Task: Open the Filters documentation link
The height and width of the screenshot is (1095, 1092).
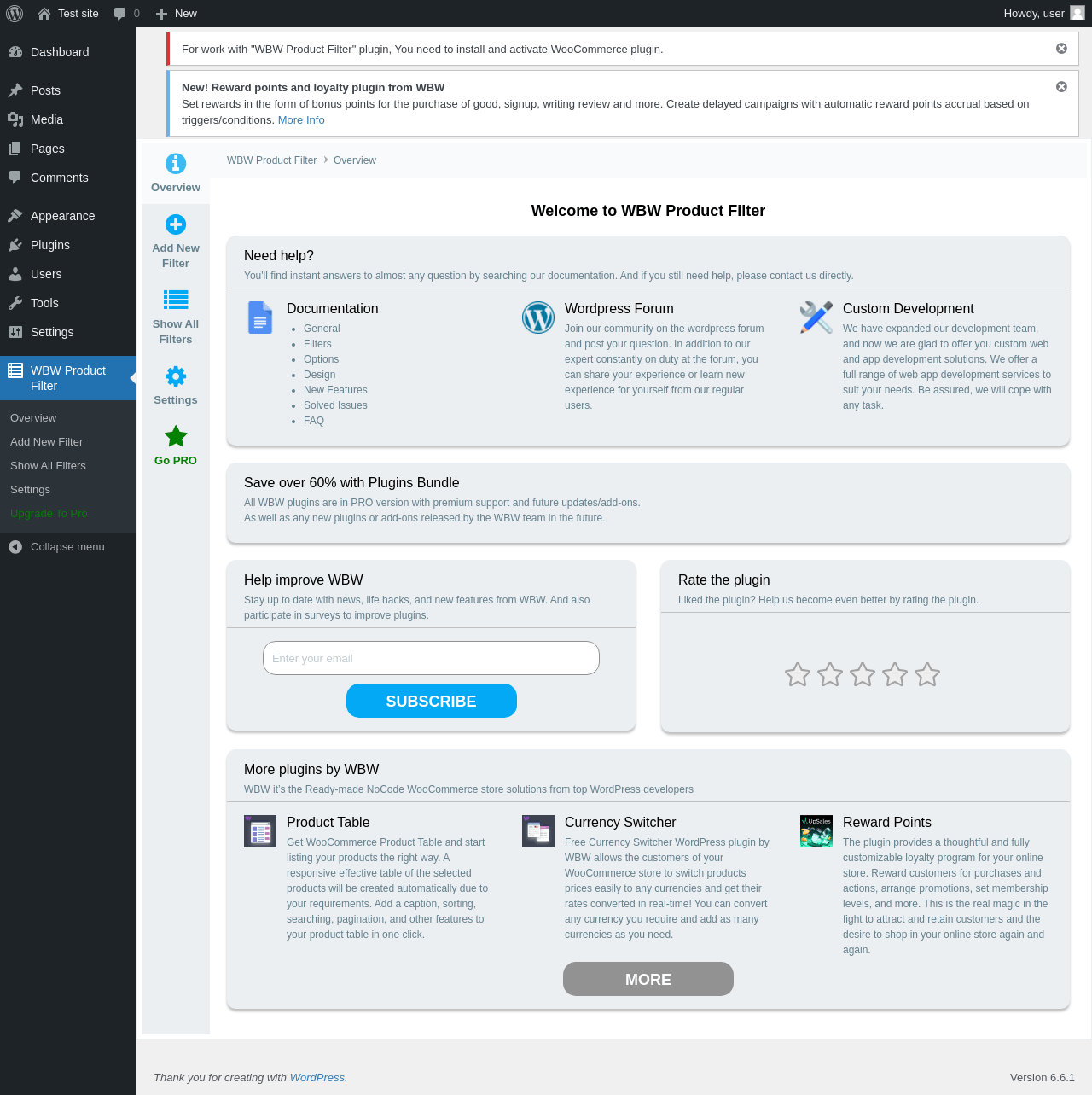Action: [x=317, y=344]
